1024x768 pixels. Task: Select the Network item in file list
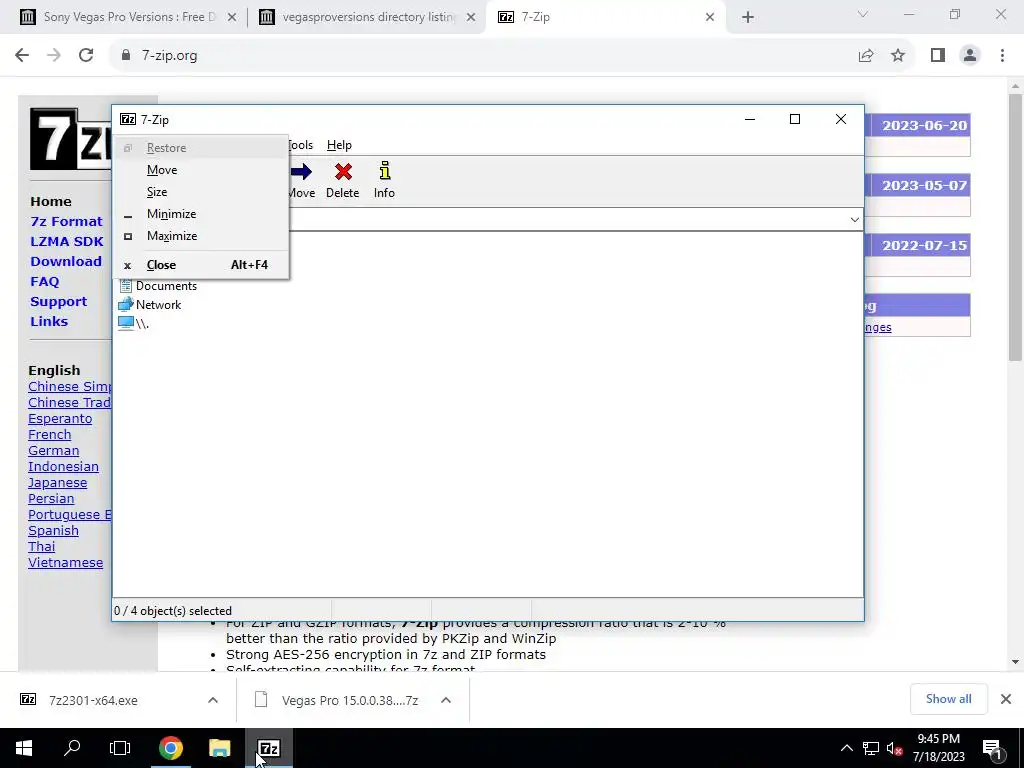click(x=150, y=305)
